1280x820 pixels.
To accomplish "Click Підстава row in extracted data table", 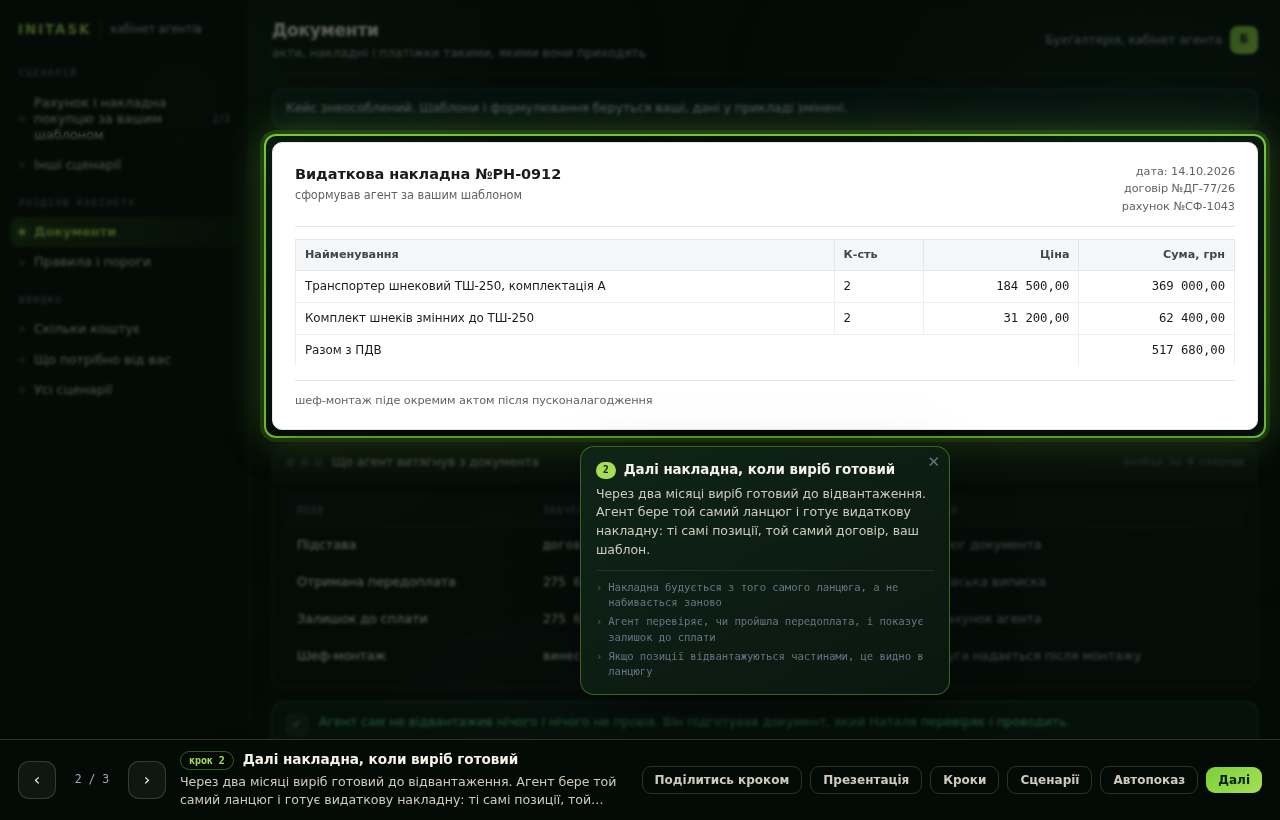I will click(x=765, y=545).
